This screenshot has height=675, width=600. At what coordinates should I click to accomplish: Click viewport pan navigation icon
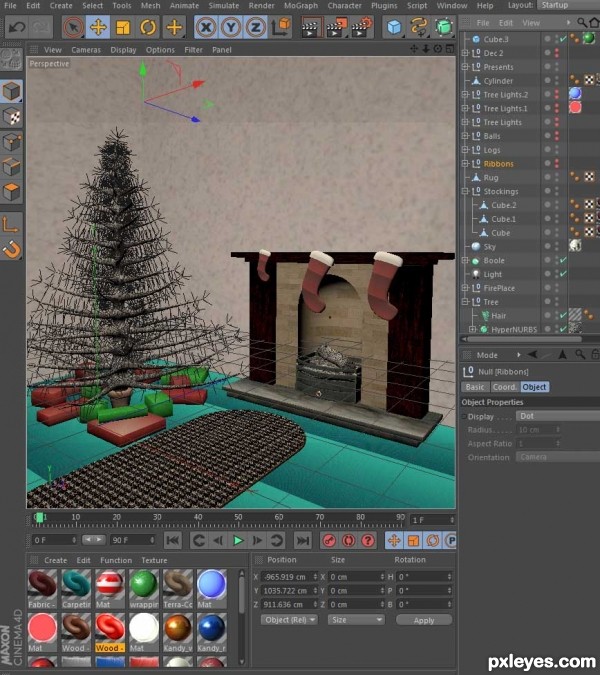(x=414, y=49)
